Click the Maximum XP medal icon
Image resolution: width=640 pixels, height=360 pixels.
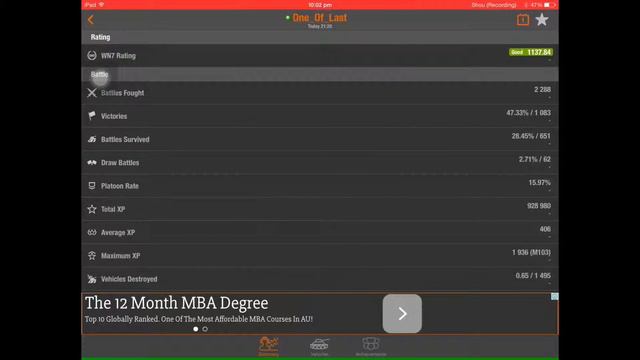[92, 256]
